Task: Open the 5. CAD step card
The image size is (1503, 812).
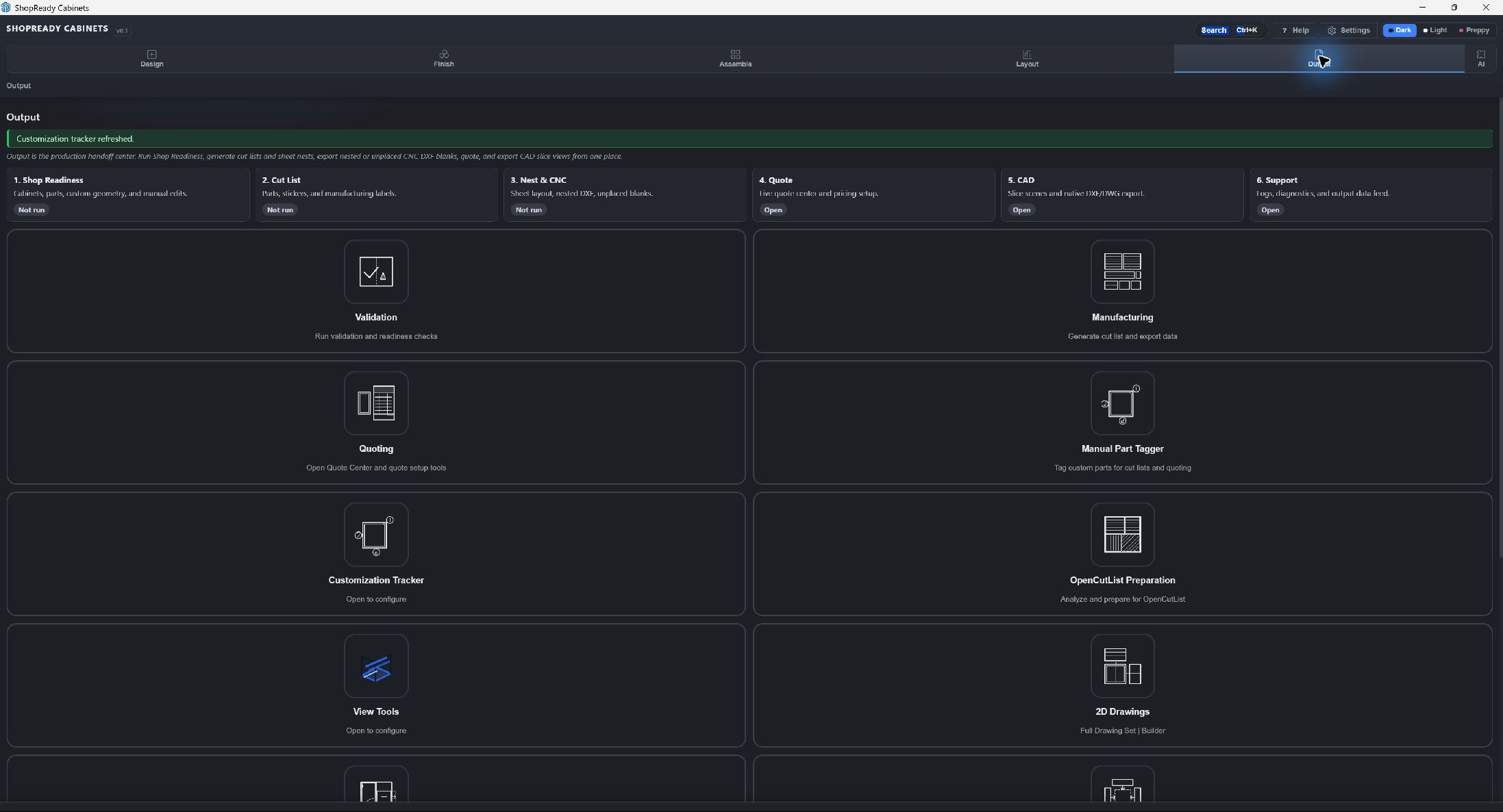Action: [1122, 194]
